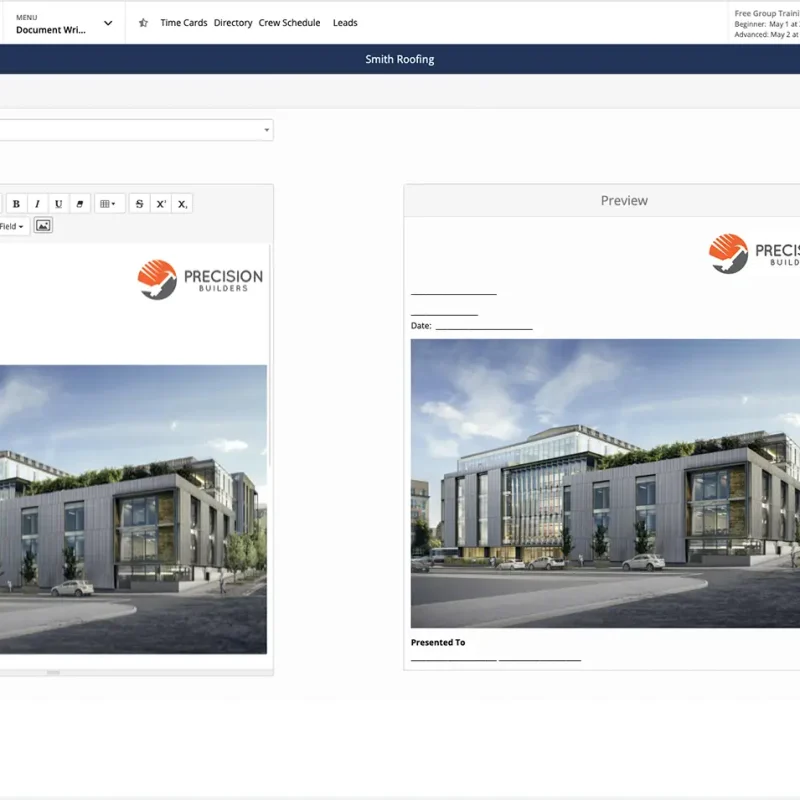Image resolution: width=800 pixels, height=800 pixels.
Task: Click the Date: label in the Preview
Action: coord(421,326)
